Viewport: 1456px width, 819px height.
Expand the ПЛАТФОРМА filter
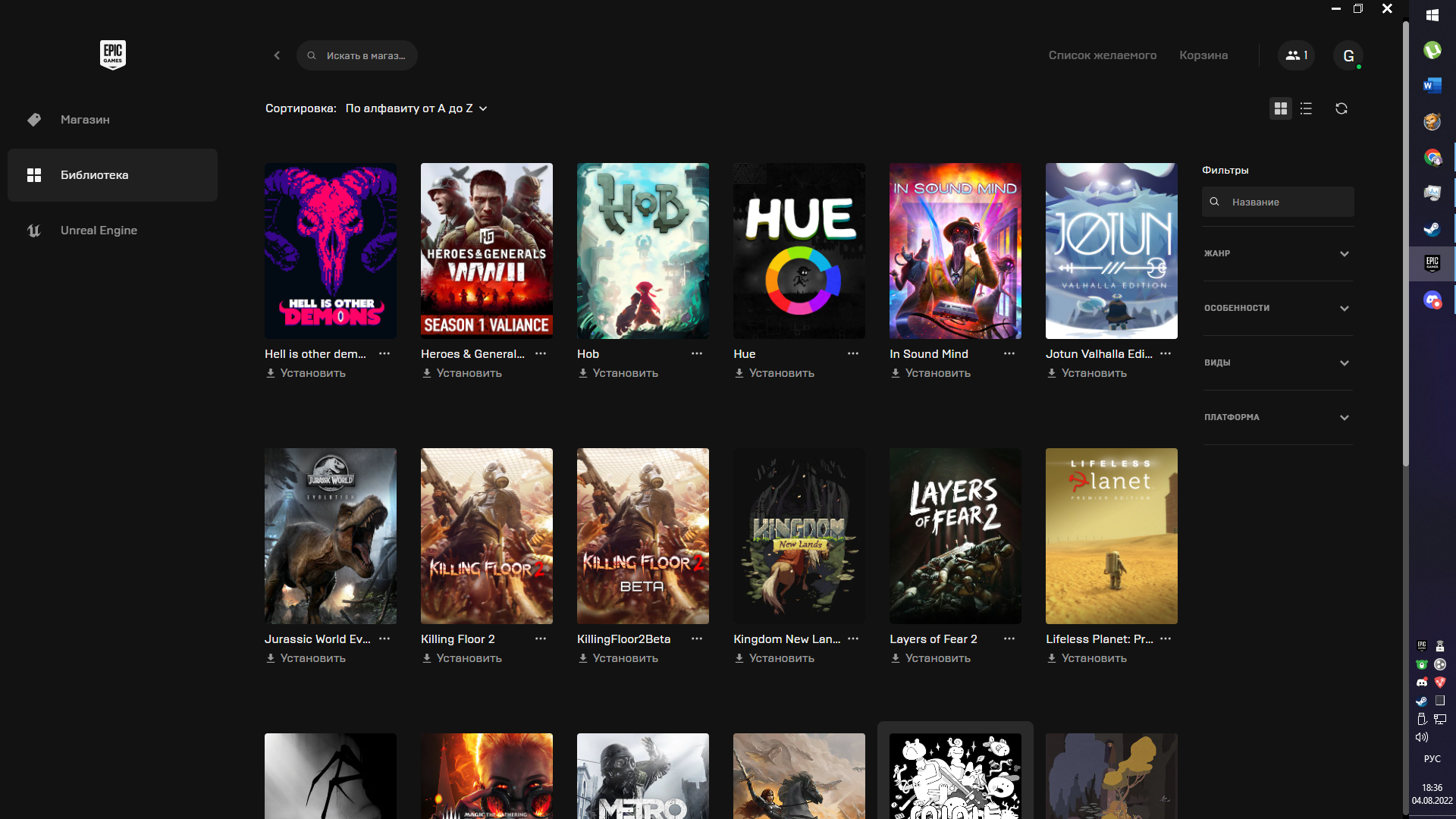coord(1278,417)
